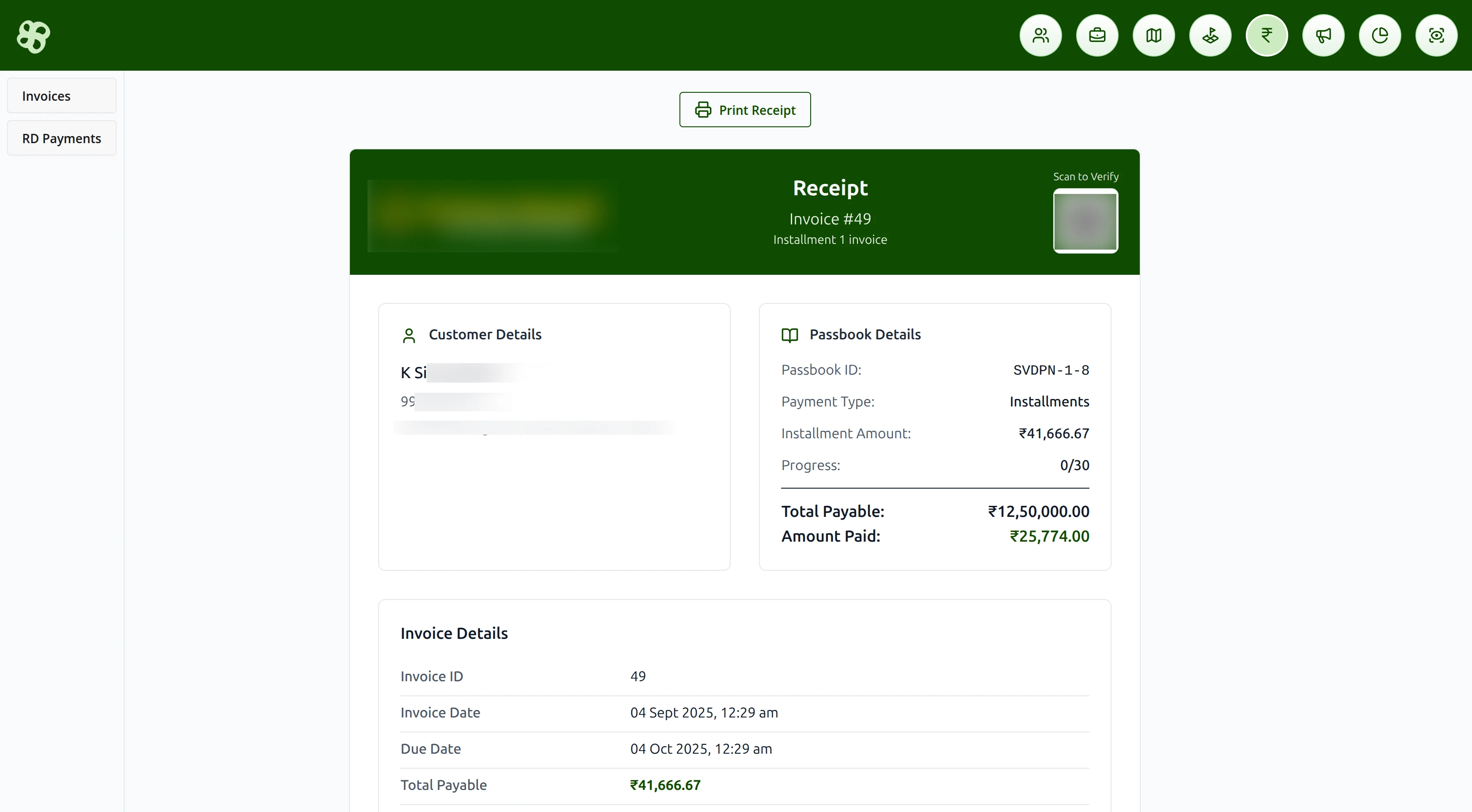Open the Invoices sidebar tab
1472x812 pixels.
click(62, 96)
